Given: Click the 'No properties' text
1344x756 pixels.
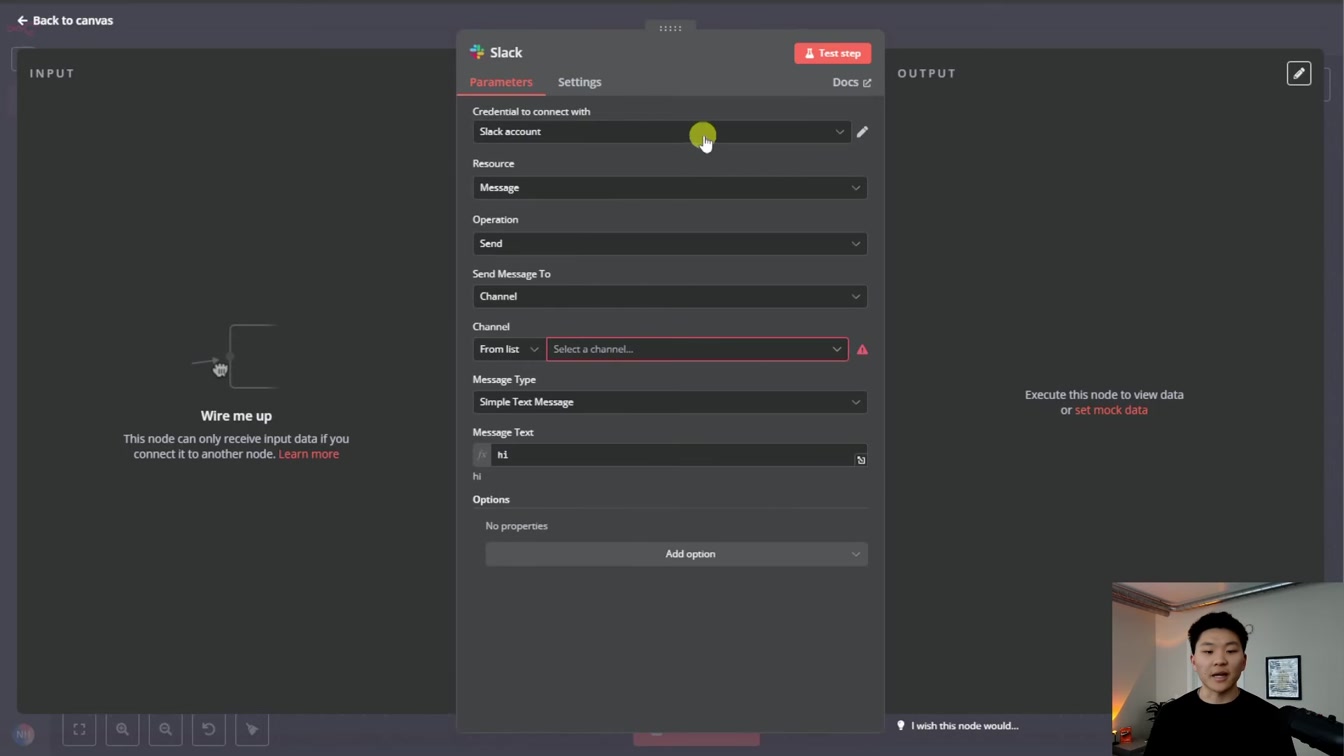Looking at the screenshot, I should tap(516, 526).
